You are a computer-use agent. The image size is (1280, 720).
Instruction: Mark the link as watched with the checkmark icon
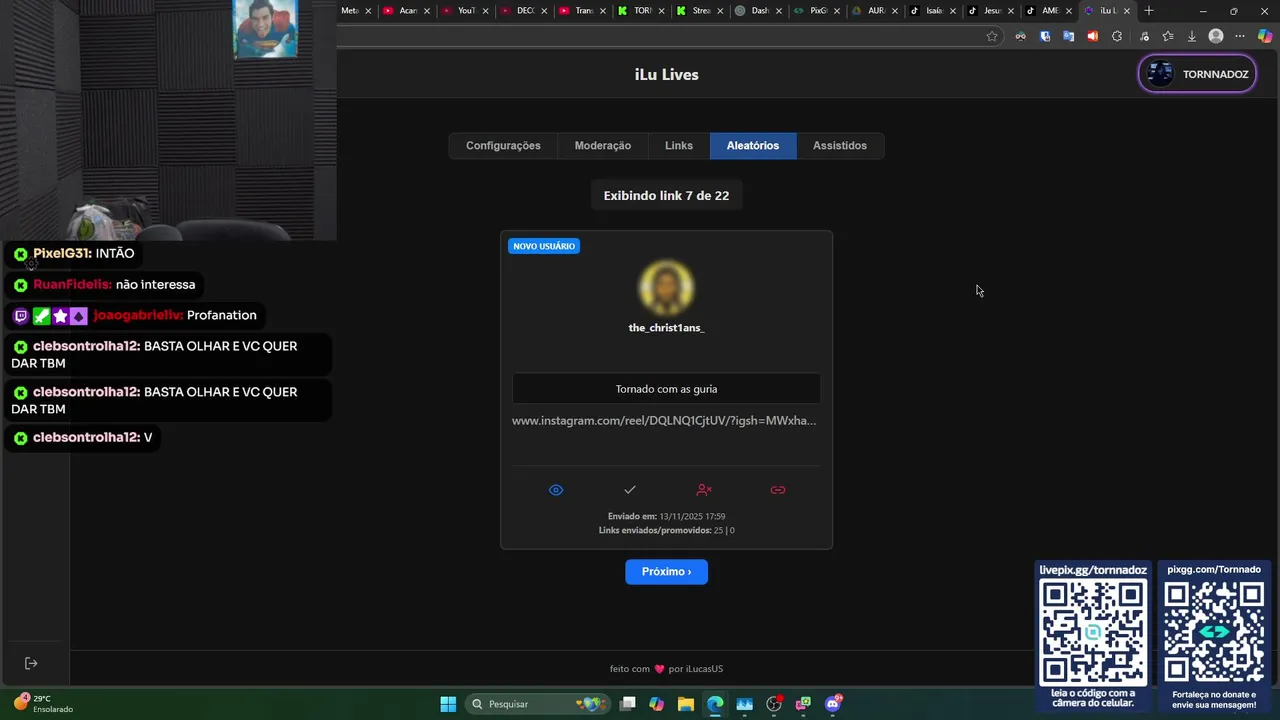point(630,490)
